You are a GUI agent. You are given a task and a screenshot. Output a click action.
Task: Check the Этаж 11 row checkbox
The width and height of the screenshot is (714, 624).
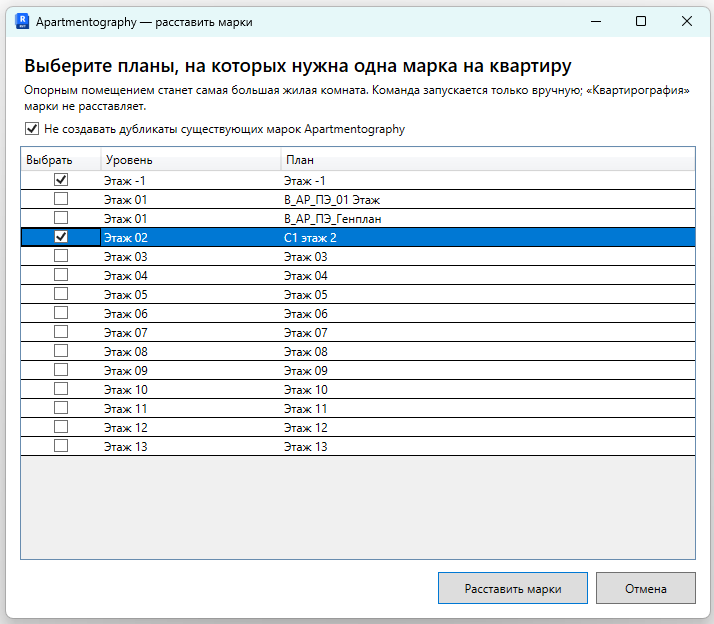click(x=61, y=408)
